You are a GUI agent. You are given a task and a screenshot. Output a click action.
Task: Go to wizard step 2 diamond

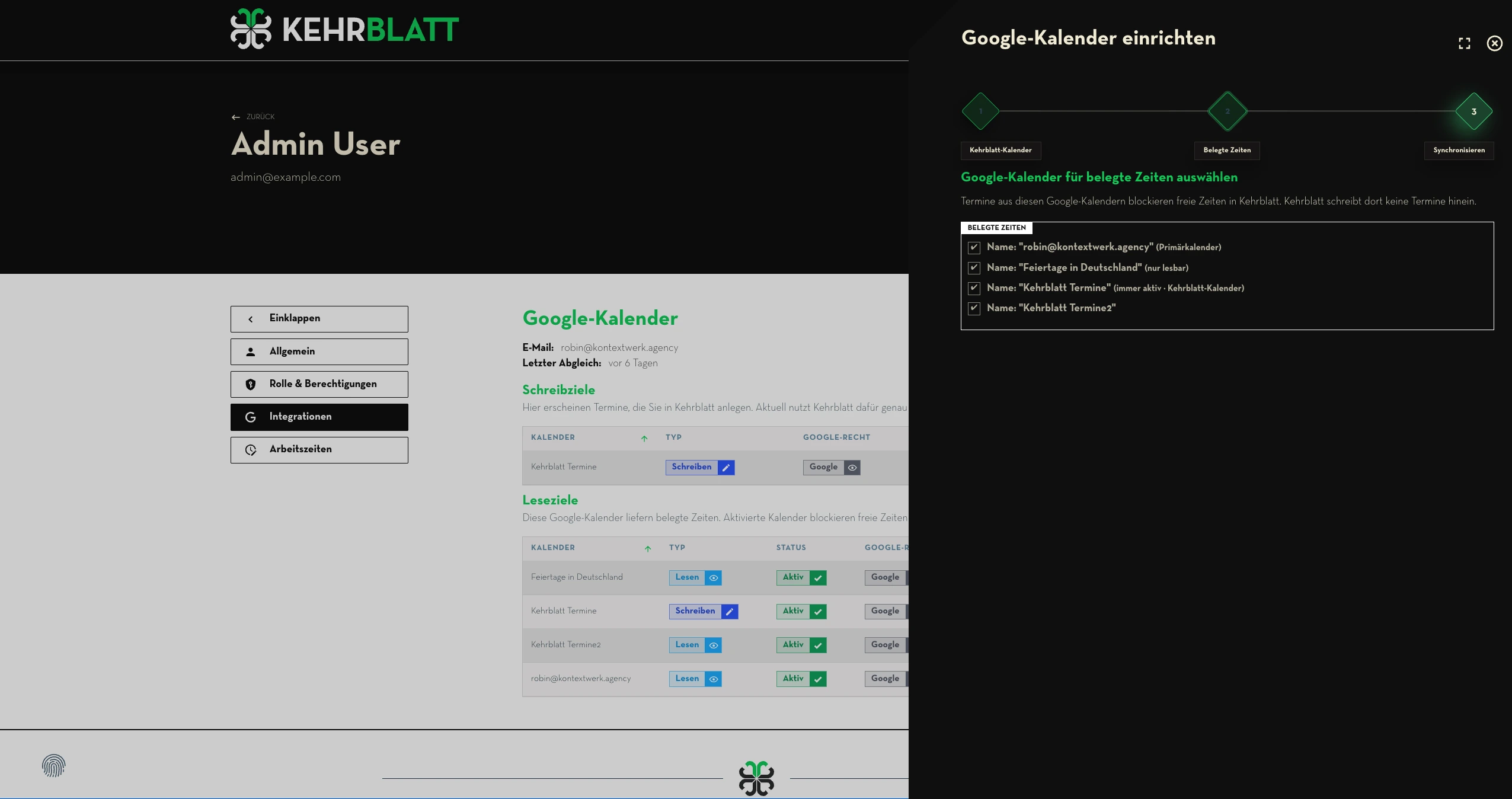coord(1227,111)
